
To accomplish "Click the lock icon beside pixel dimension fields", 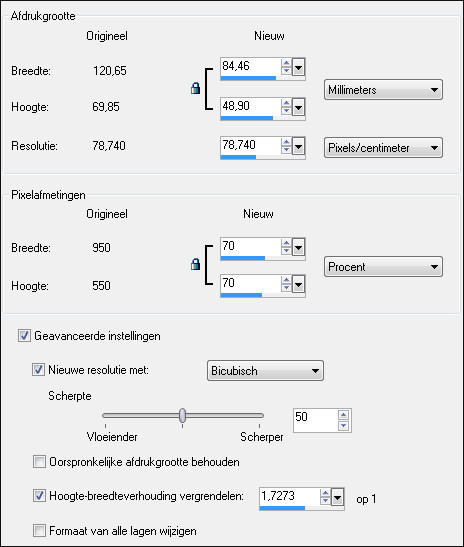I will [x=195, y=264].
